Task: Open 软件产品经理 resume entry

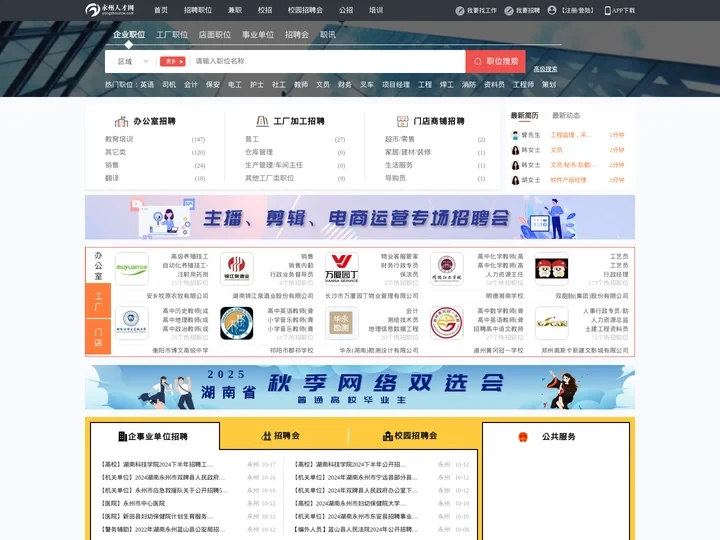Action: pos(568,180)
